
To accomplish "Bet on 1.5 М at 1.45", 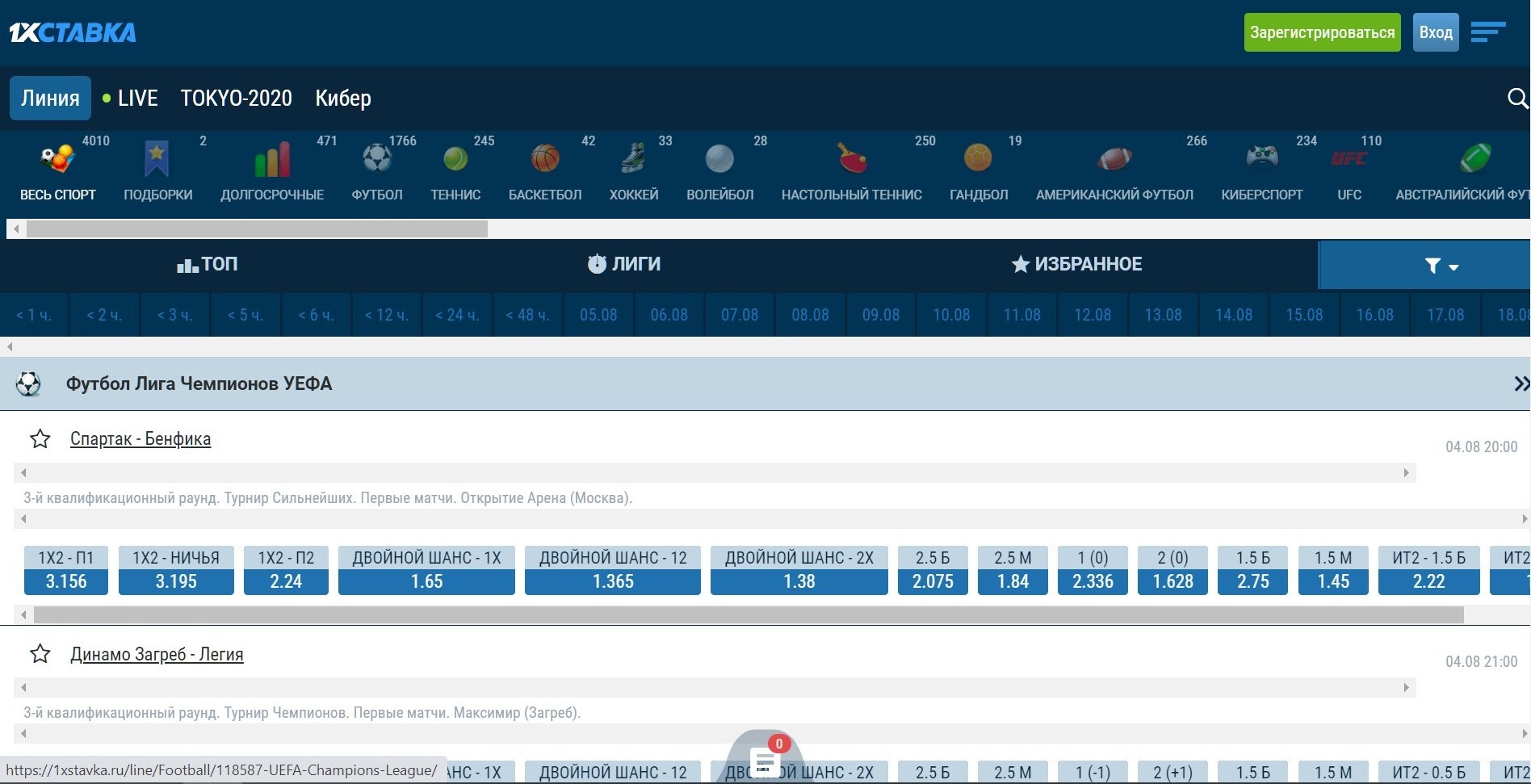I will pos(1333,570).
